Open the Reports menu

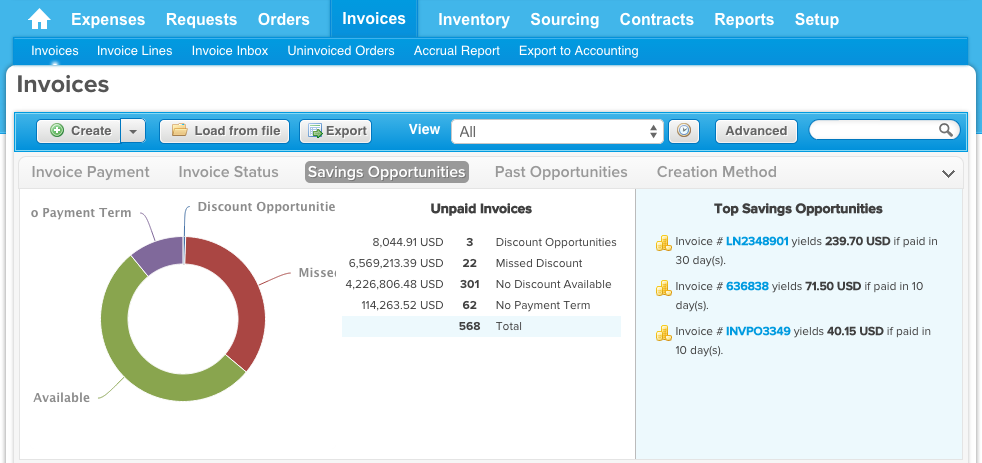point(744,19)
